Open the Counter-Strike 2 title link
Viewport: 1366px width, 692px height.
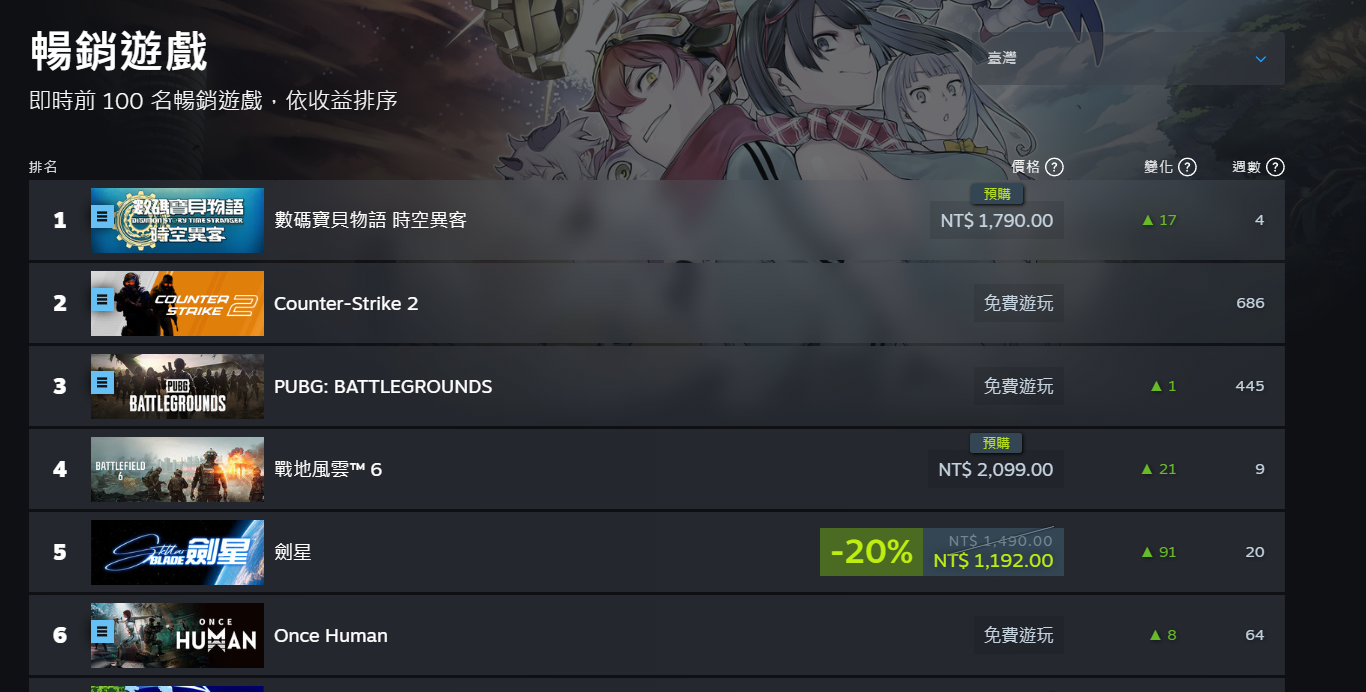346,303
